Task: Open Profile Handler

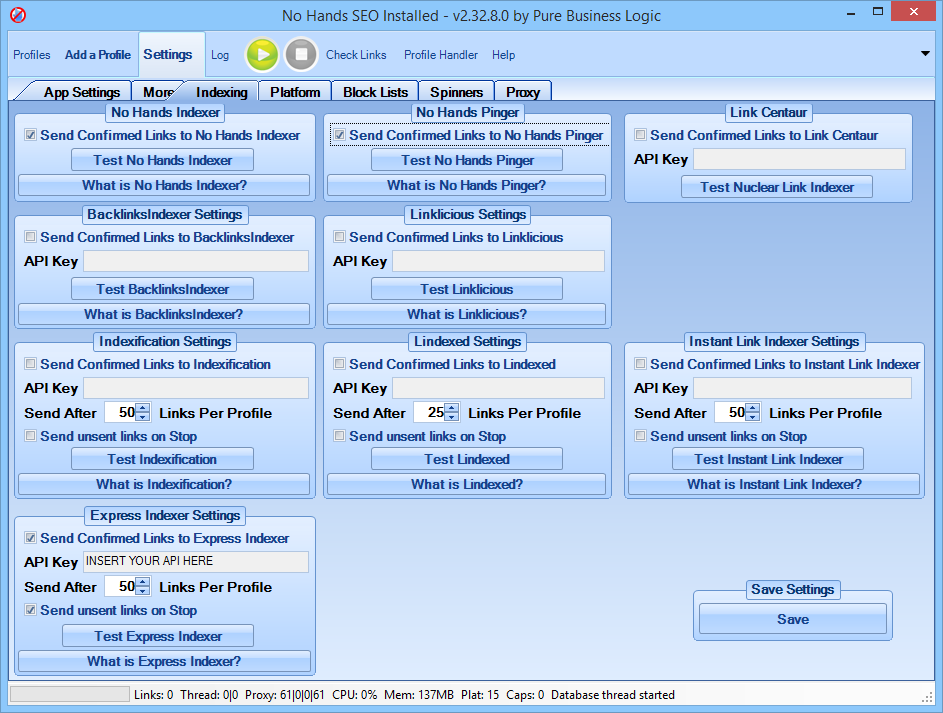Action: coord(441,55)
